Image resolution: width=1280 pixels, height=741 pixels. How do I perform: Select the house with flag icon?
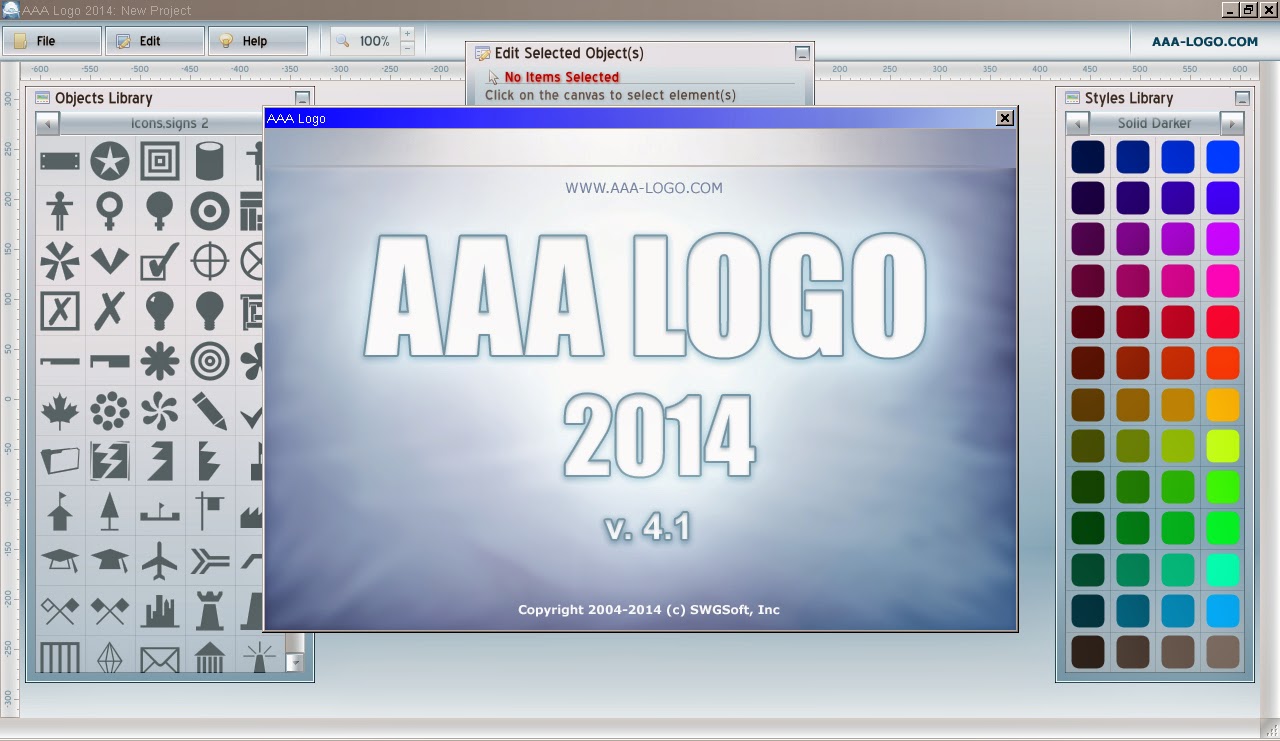click(x=60, y=510)
